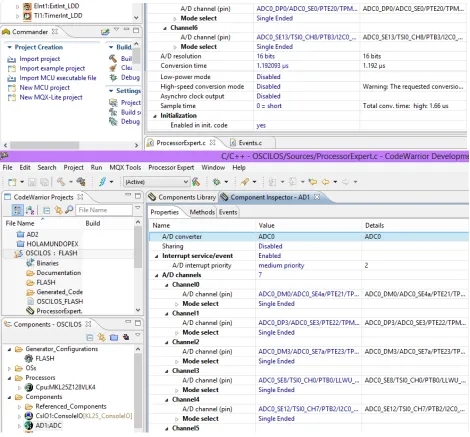Click the search magnifier in CodeWarrior Projects
470x437 pixels.
[69, 210]
